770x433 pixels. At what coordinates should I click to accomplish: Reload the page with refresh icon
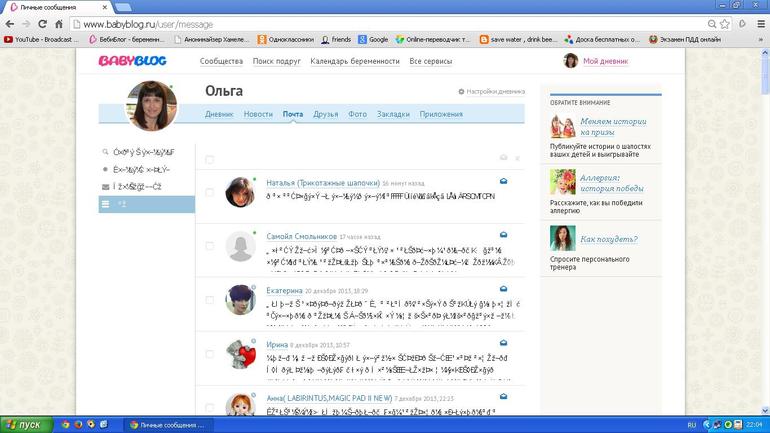(42, 24)
